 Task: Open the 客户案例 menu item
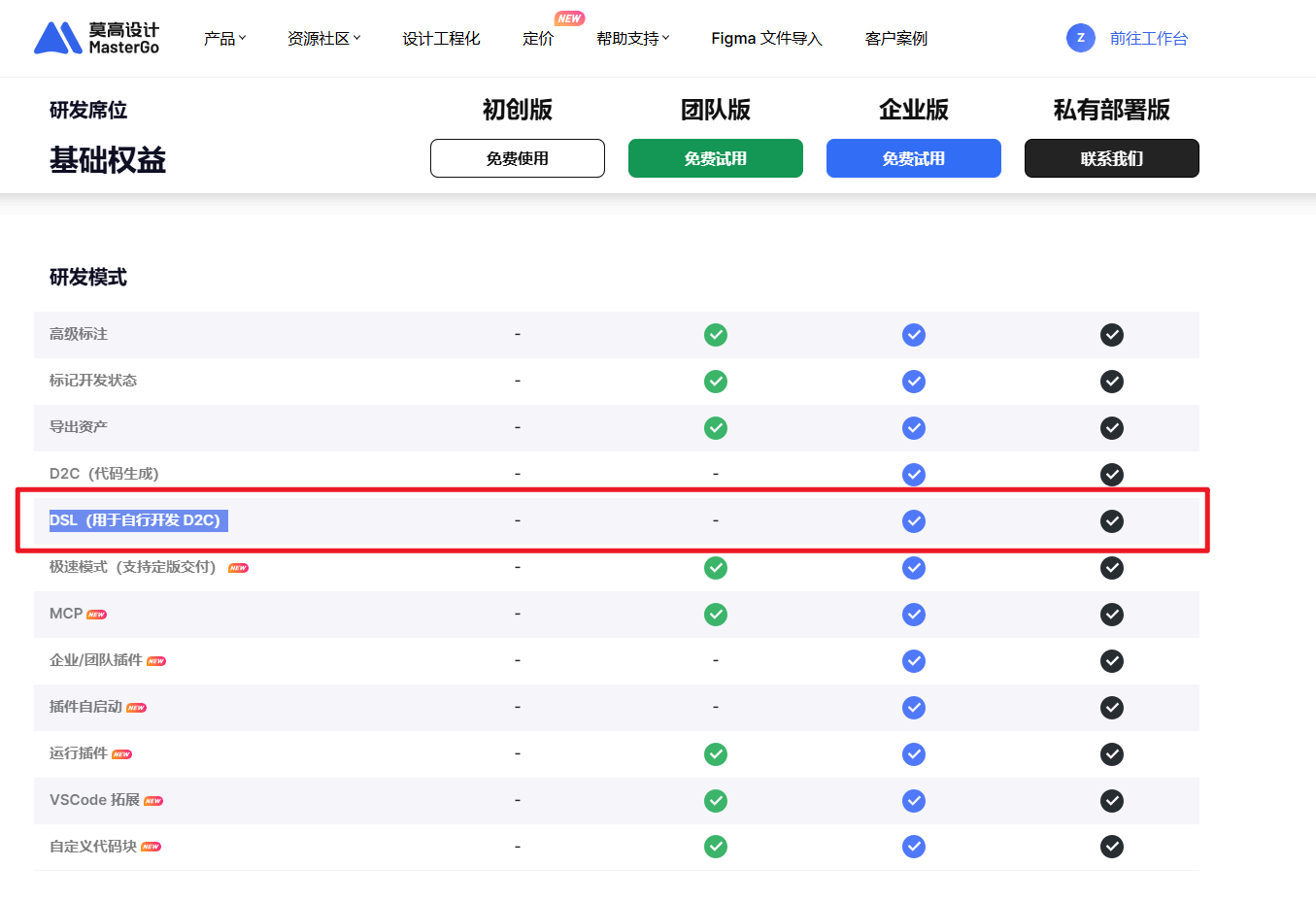(x=894, y=39)
